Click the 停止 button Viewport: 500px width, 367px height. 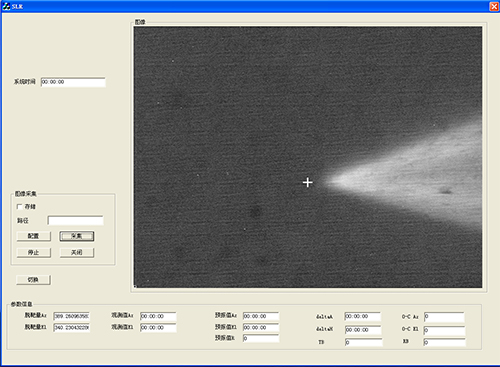click(34, 252)
